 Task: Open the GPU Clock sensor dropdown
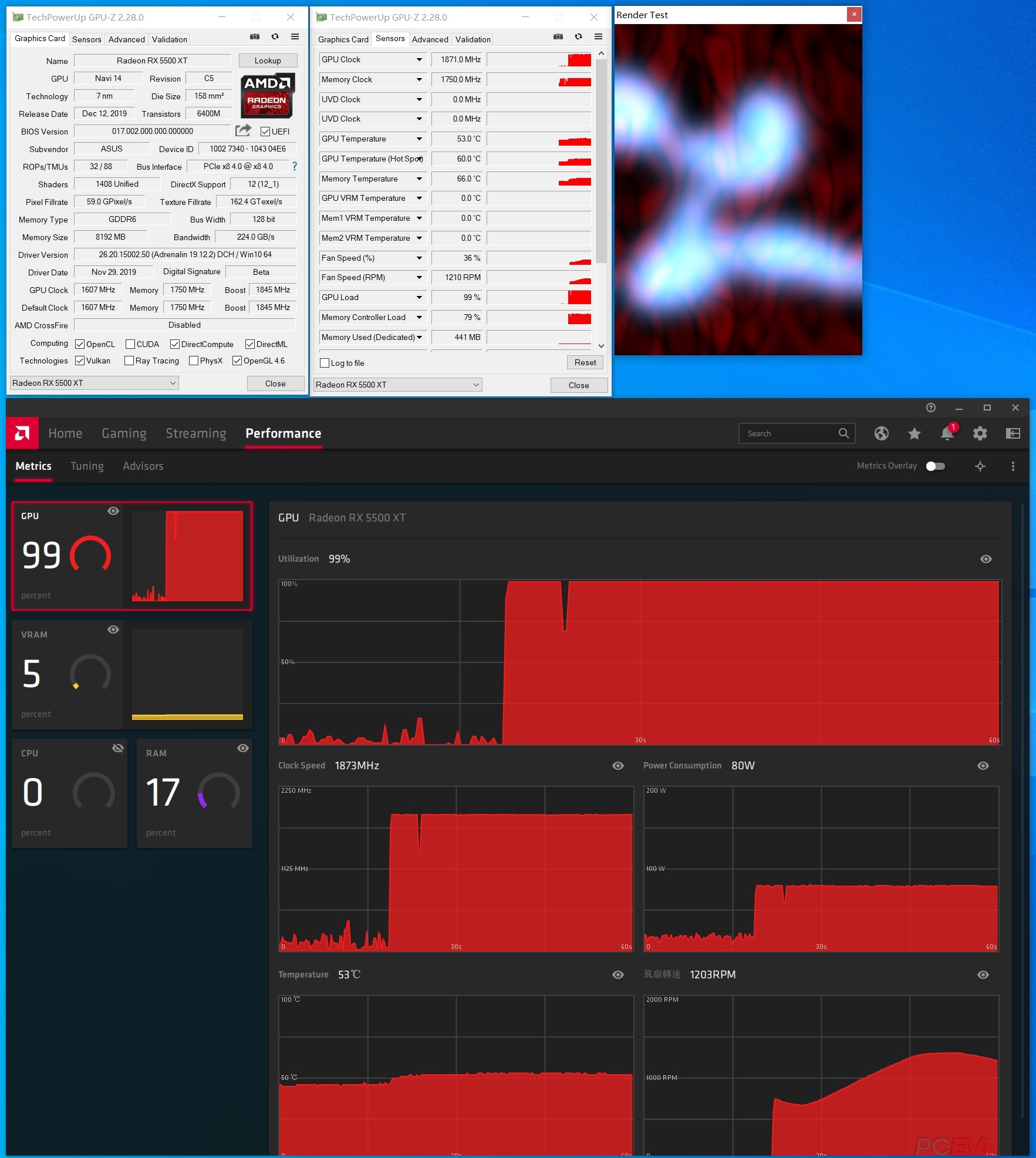pyautogui.click(x=419, y=60)
